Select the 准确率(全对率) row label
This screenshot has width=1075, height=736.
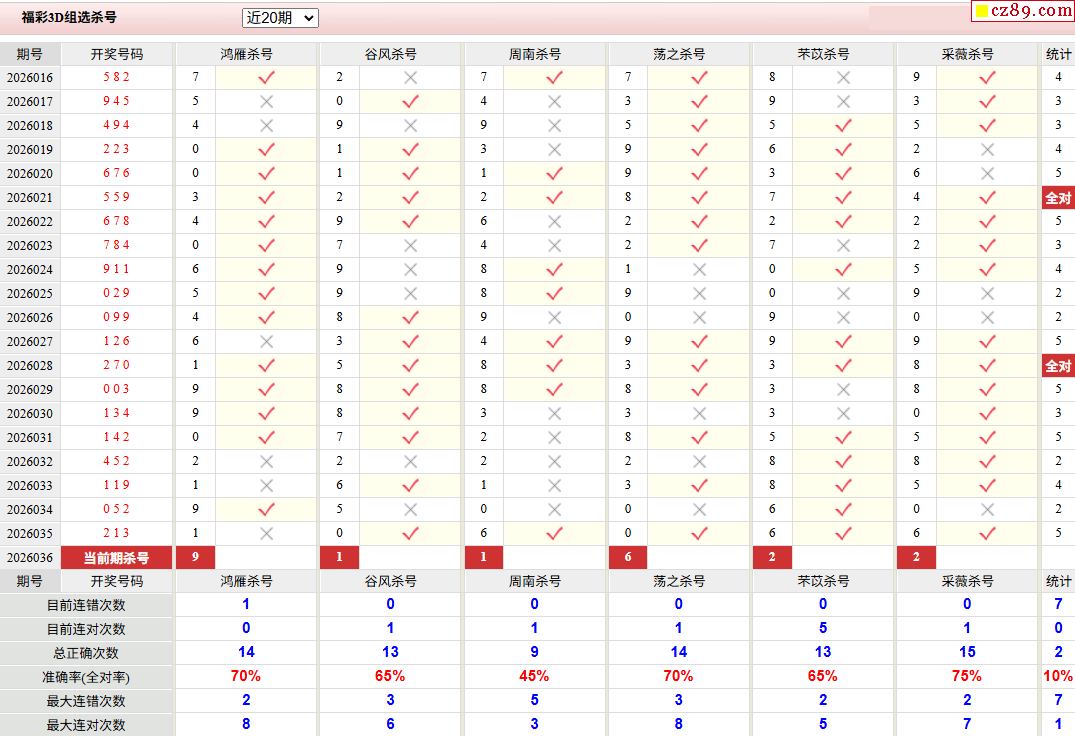pos(88,677)
